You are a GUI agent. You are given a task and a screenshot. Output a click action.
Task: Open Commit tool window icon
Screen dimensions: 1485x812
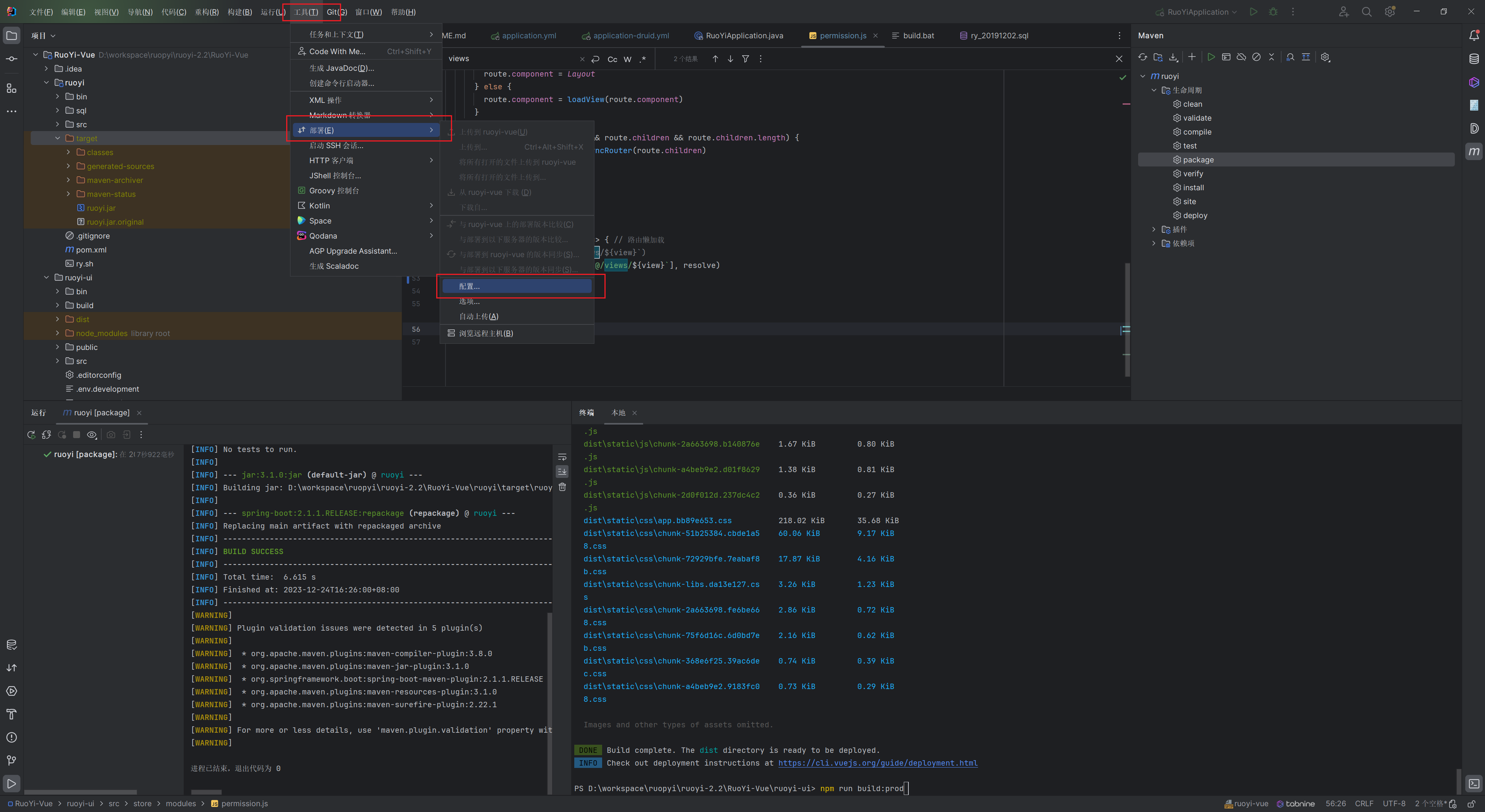coord(12,59)
